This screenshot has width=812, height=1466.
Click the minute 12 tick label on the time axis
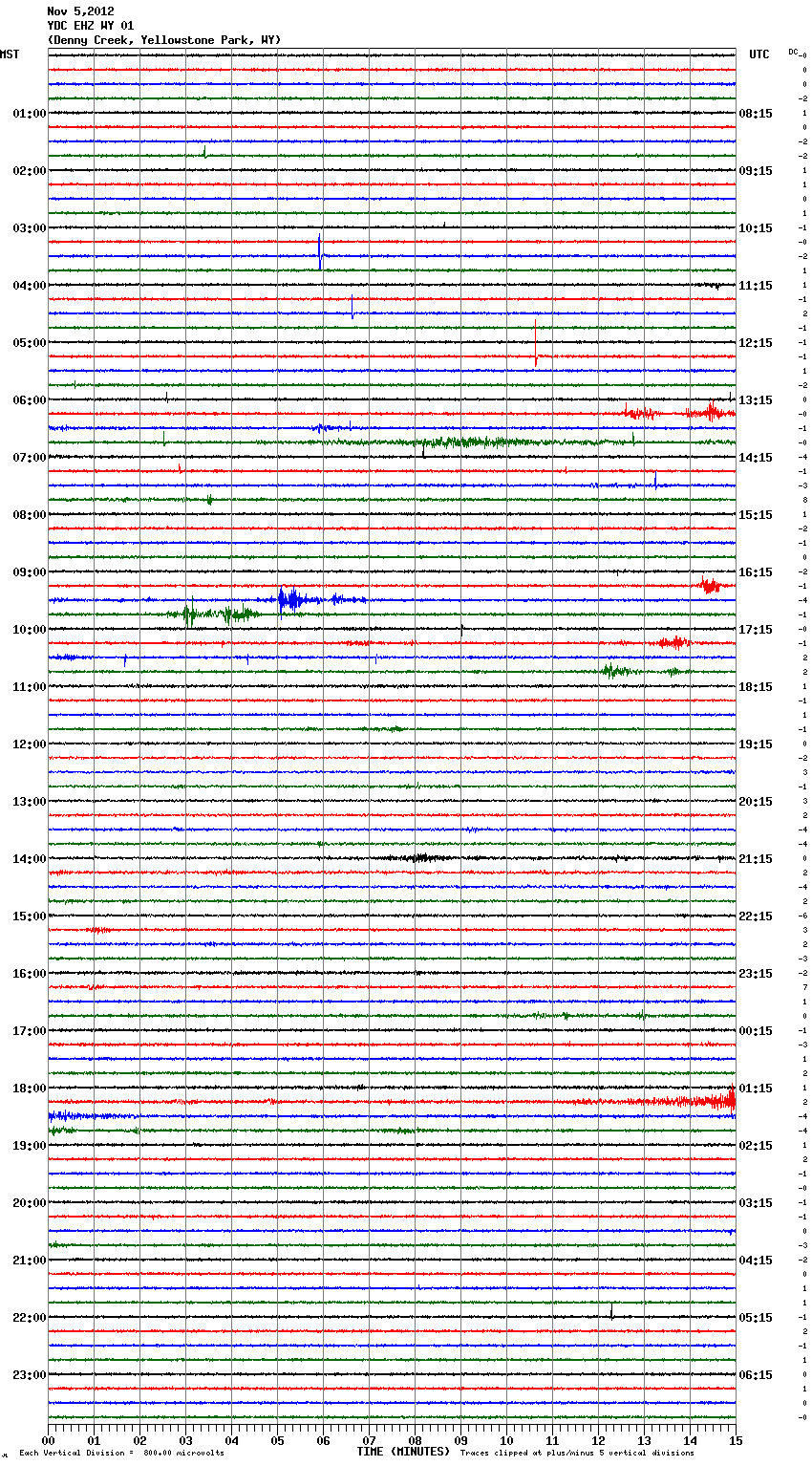coord(598,1440)
